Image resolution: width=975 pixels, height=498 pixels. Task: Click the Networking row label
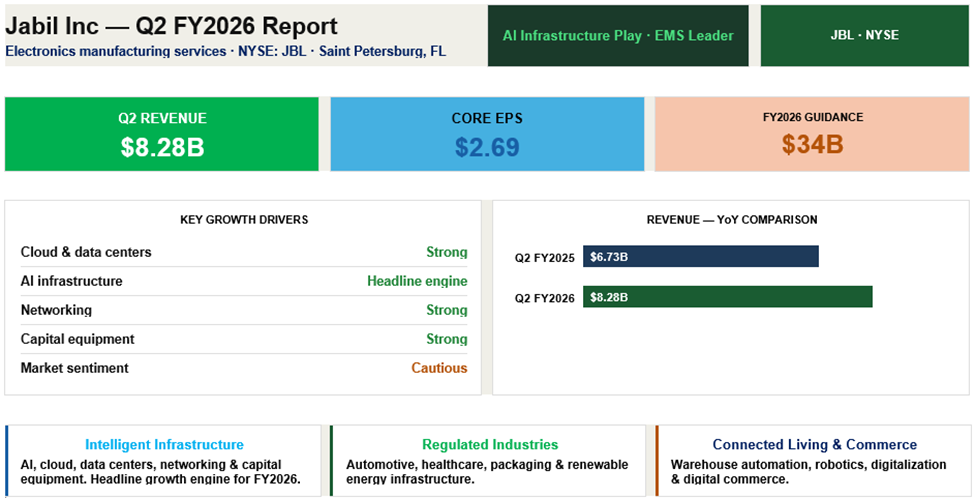click(56, 311)
